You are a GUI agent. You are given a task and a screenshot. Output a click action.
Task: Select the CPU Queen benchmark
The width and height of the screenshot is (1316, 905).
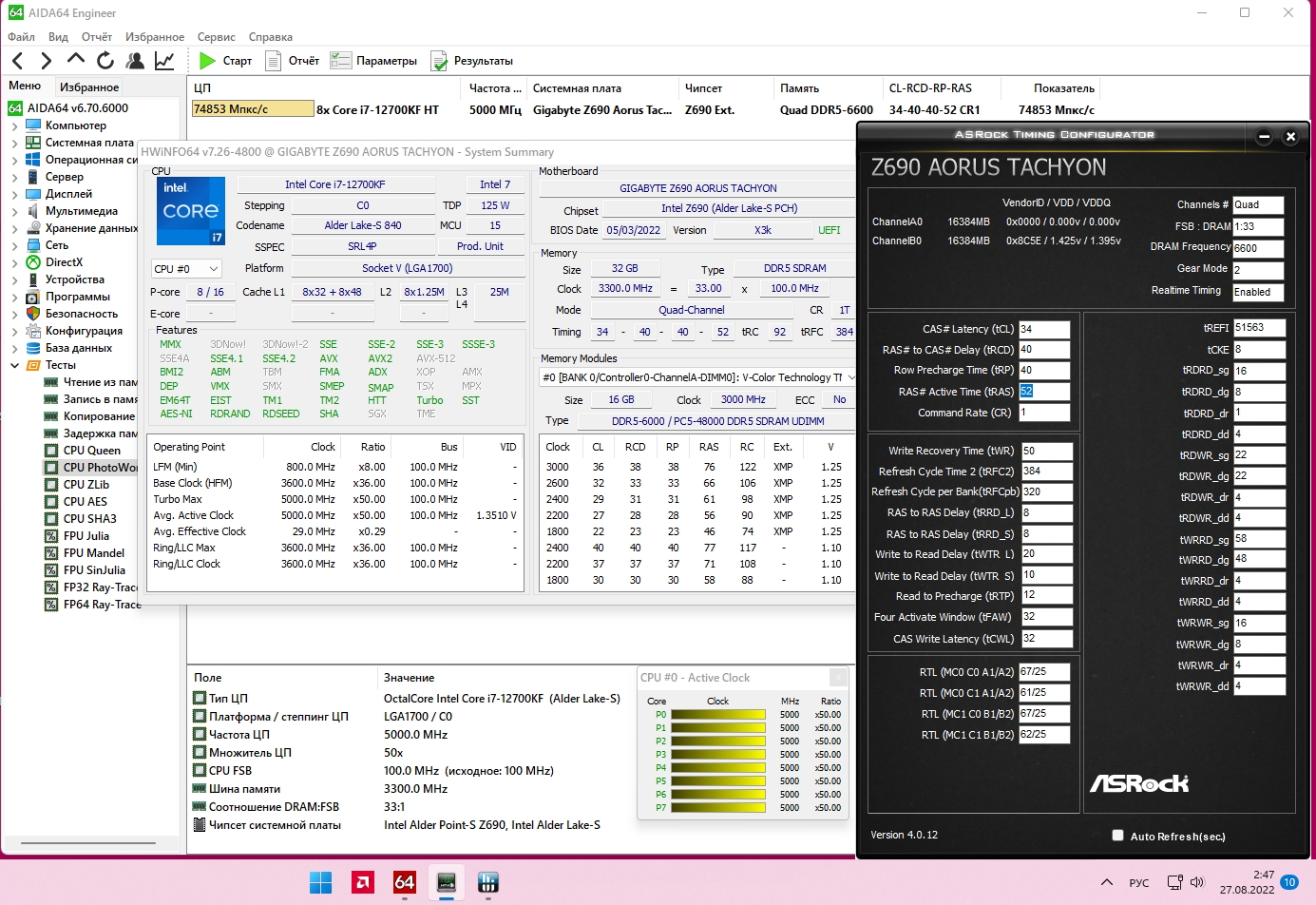(92, 451)
